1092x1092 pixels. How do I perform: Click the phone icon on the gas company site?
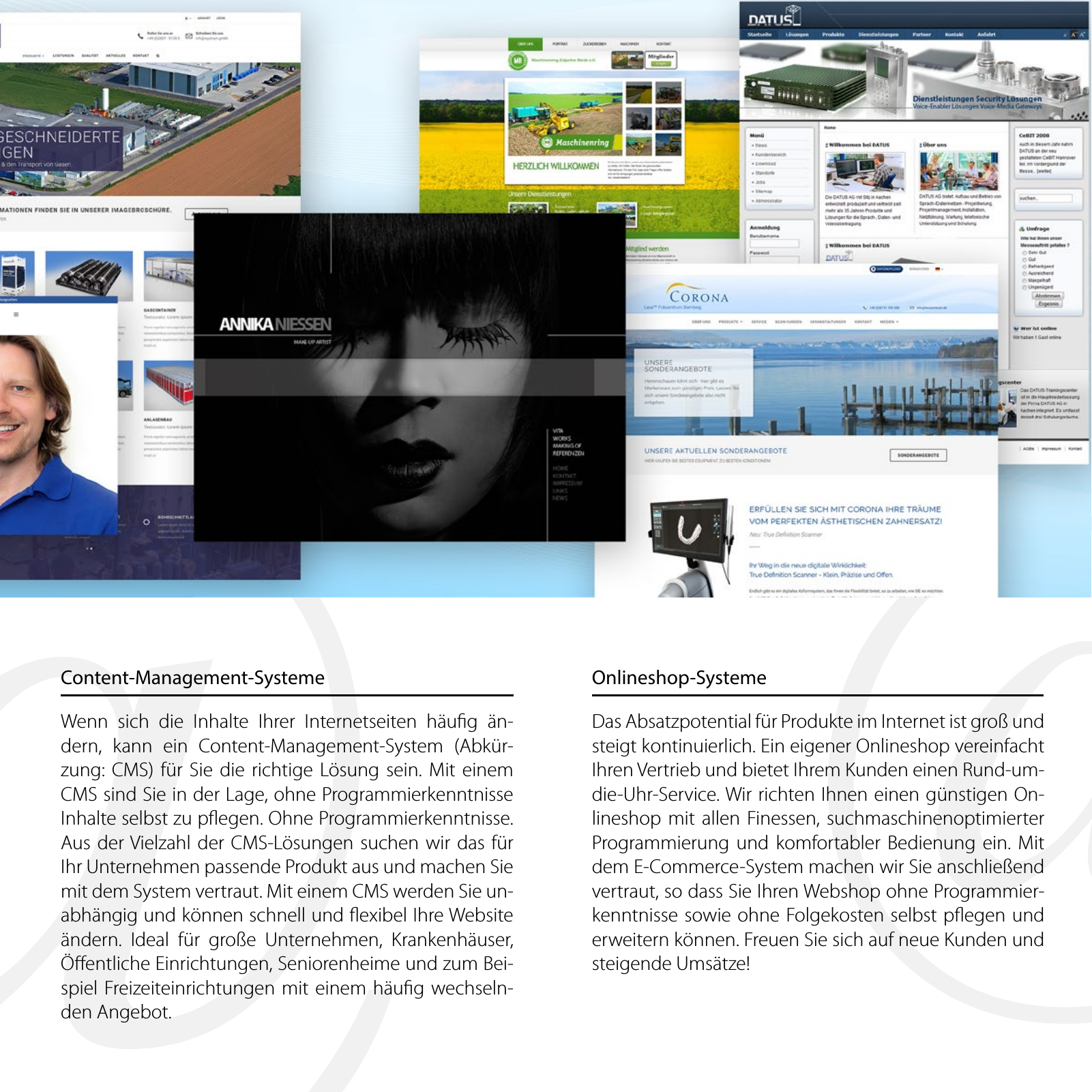141,36
